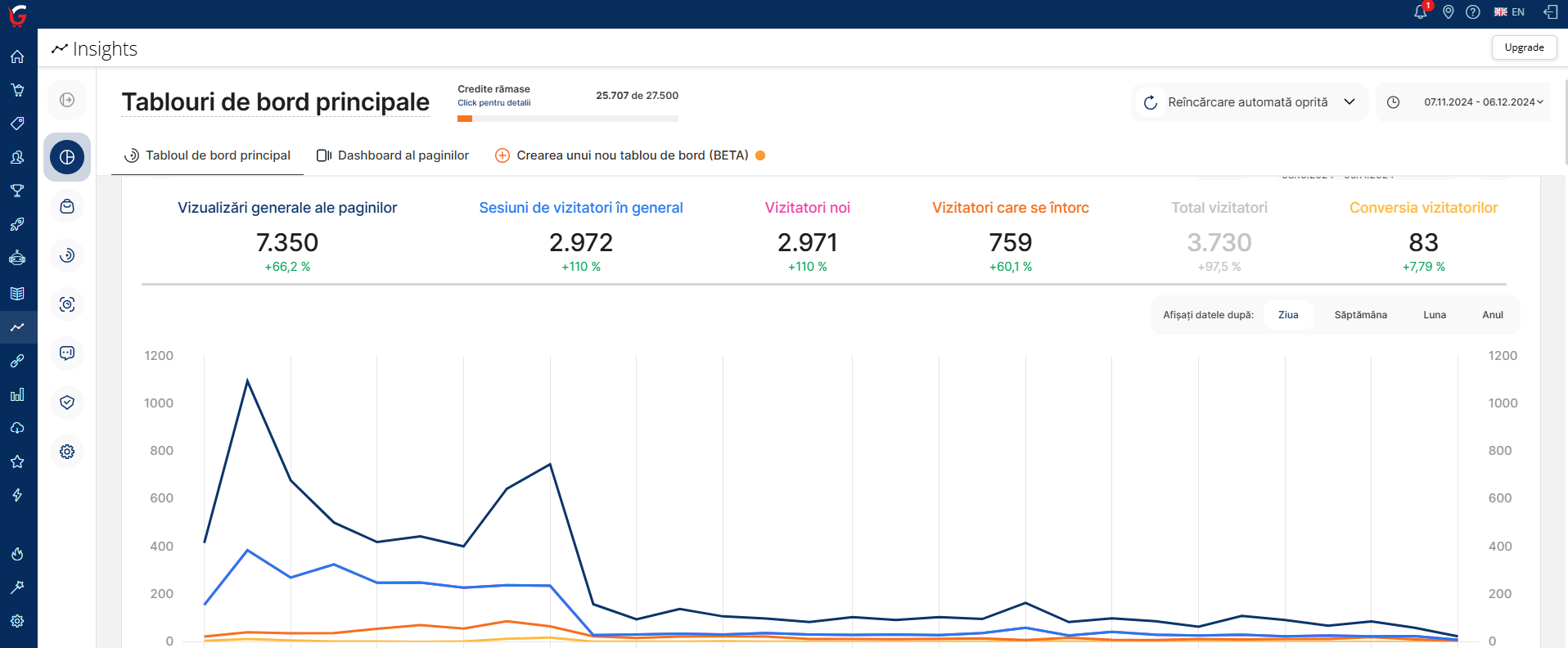Select the Insights trend-line sidebar icon
This screenshot has width=1568, height=648.
click(x=17, y=327)
